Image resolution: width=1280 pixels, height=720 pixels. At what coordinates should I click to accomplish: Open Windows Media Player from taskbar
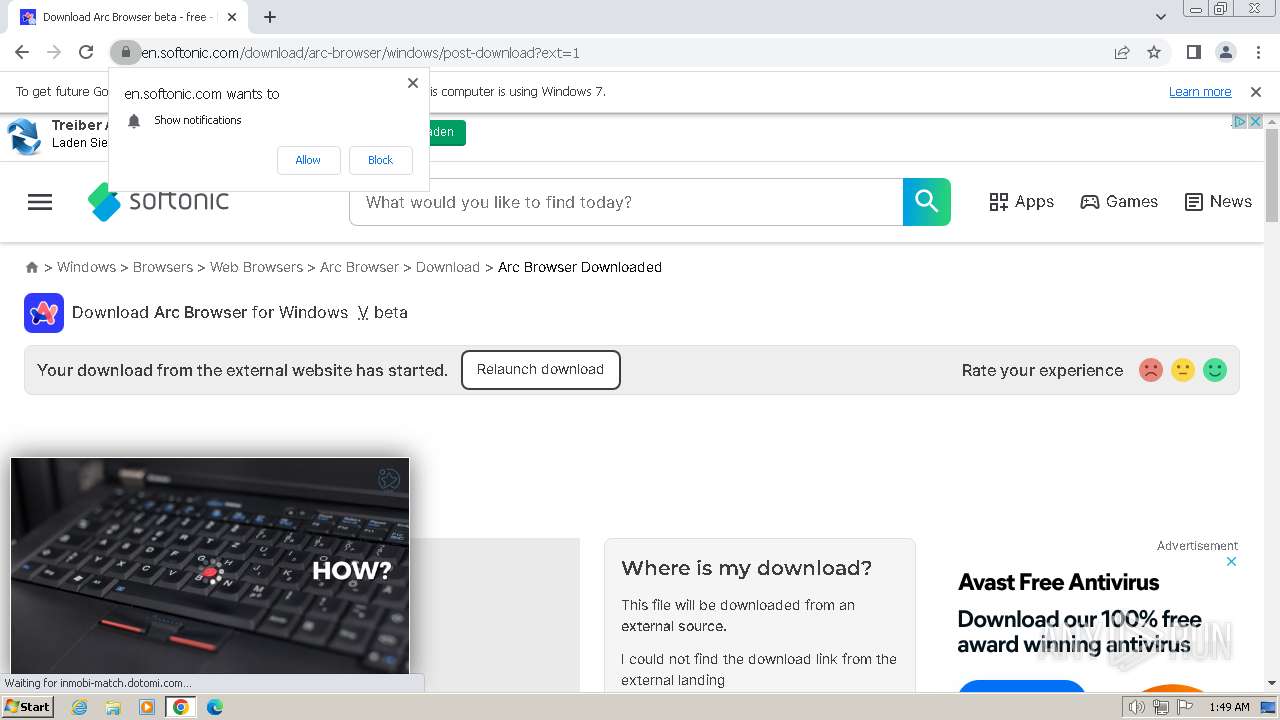click(147, 707)
